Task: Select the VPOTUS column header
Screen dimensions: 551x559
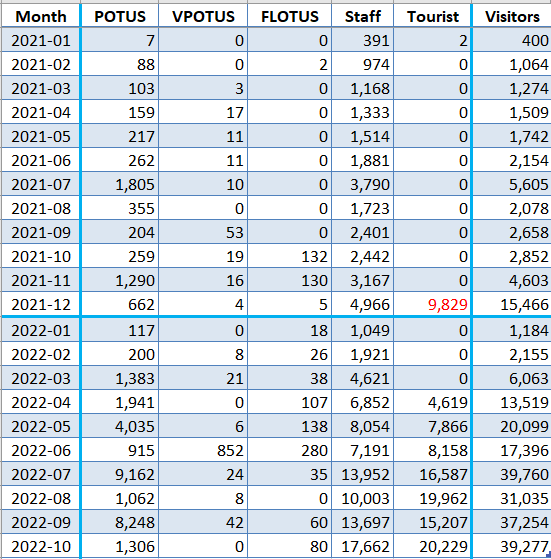Action: (203, 16)
